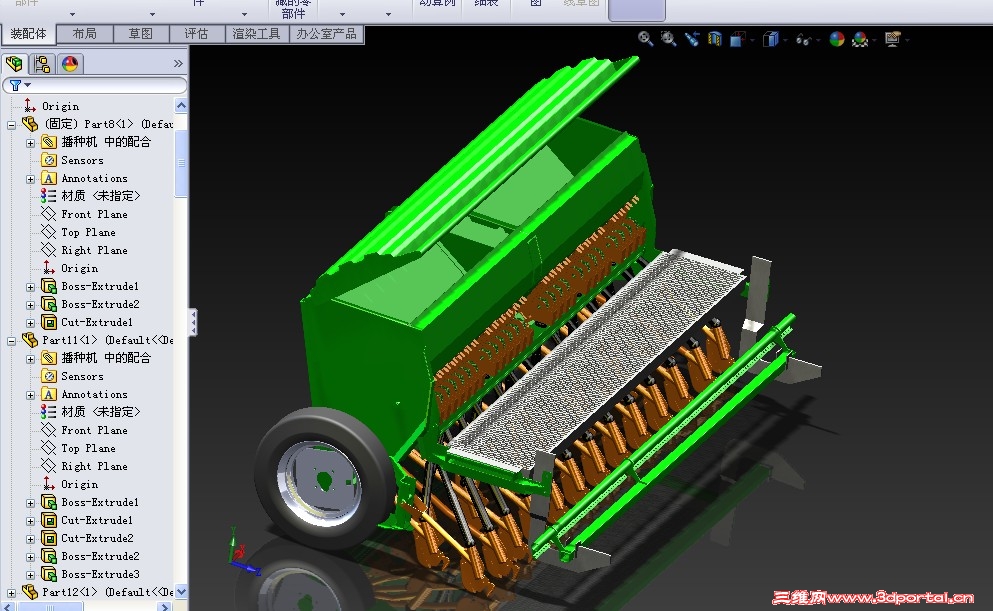Click the filter funnel icon

coord(15,85)
